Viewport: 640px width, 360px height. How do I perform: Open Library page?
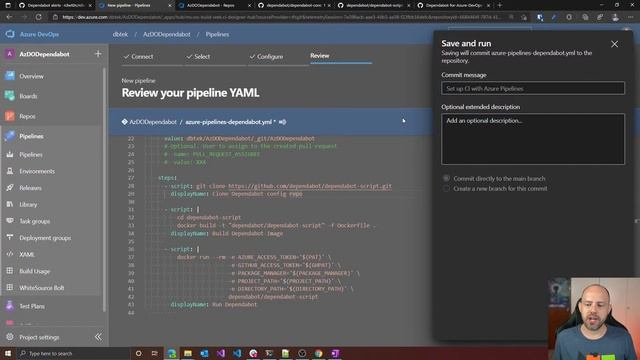(x=28, y=204)
